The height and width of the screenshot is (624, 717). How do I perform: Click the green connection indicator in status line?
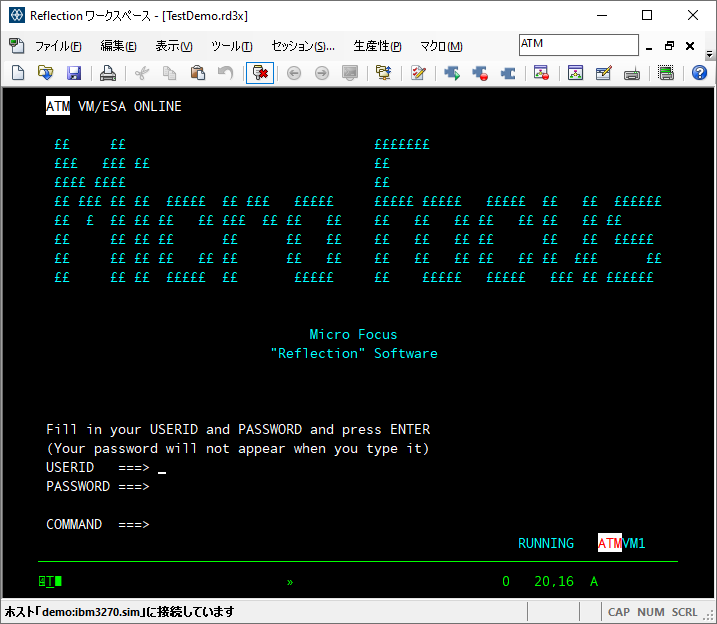pyautogui.click(x=50, y=581)
